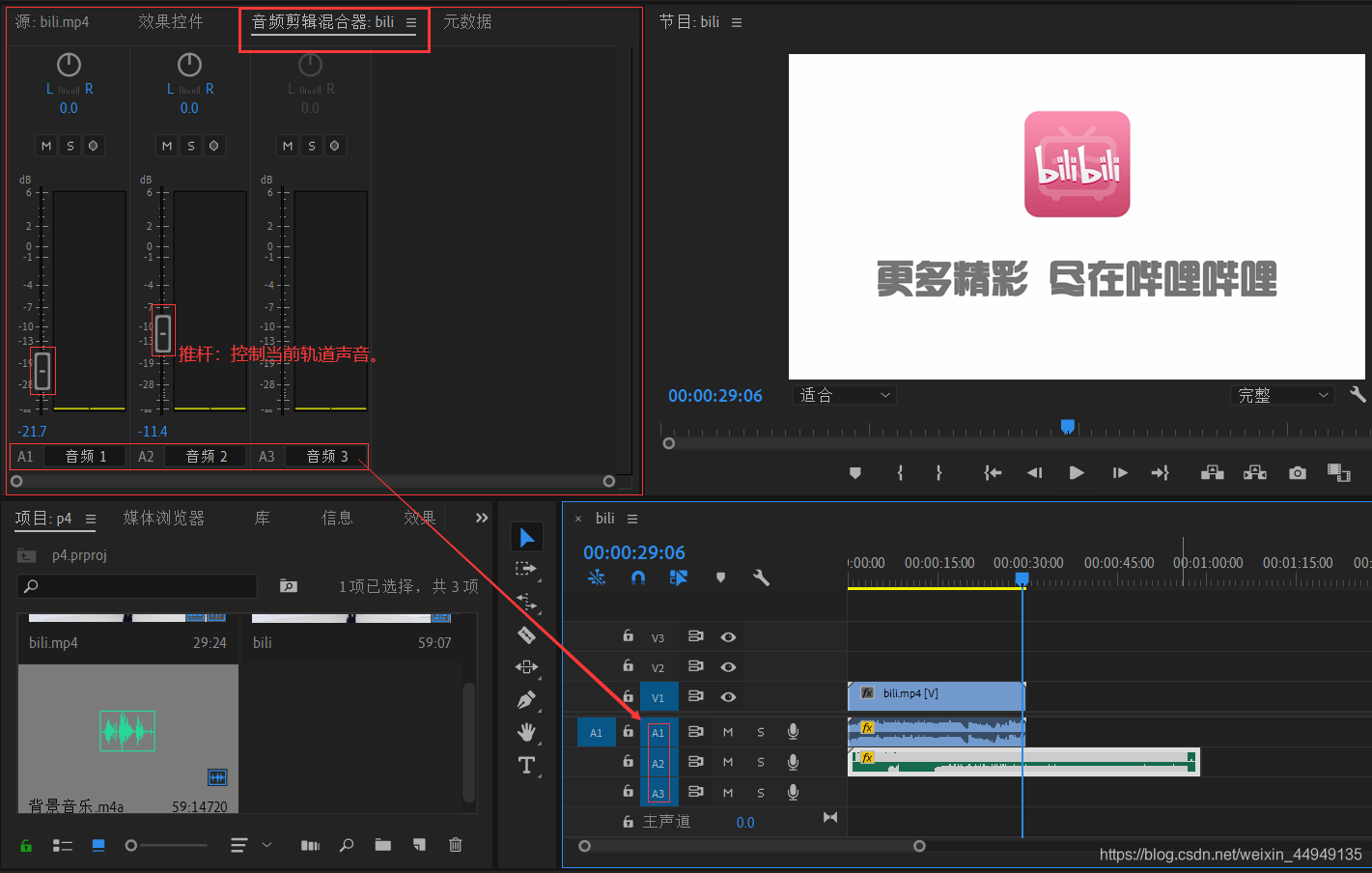This screenshot has height=873, width=1372.
Task: Toggle Linked Selection in timeline
Action: pos(679,577)
